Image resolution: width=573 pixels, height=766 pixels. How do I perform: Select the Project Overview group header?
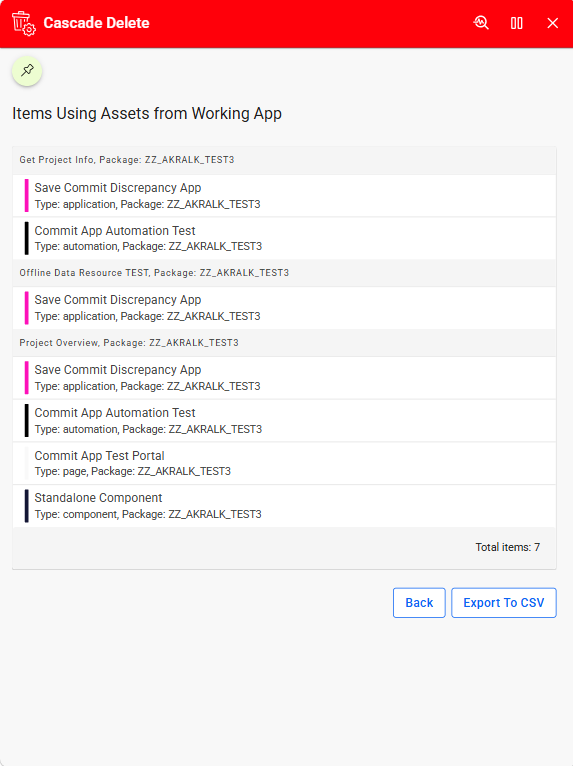(x=284, y=342)
